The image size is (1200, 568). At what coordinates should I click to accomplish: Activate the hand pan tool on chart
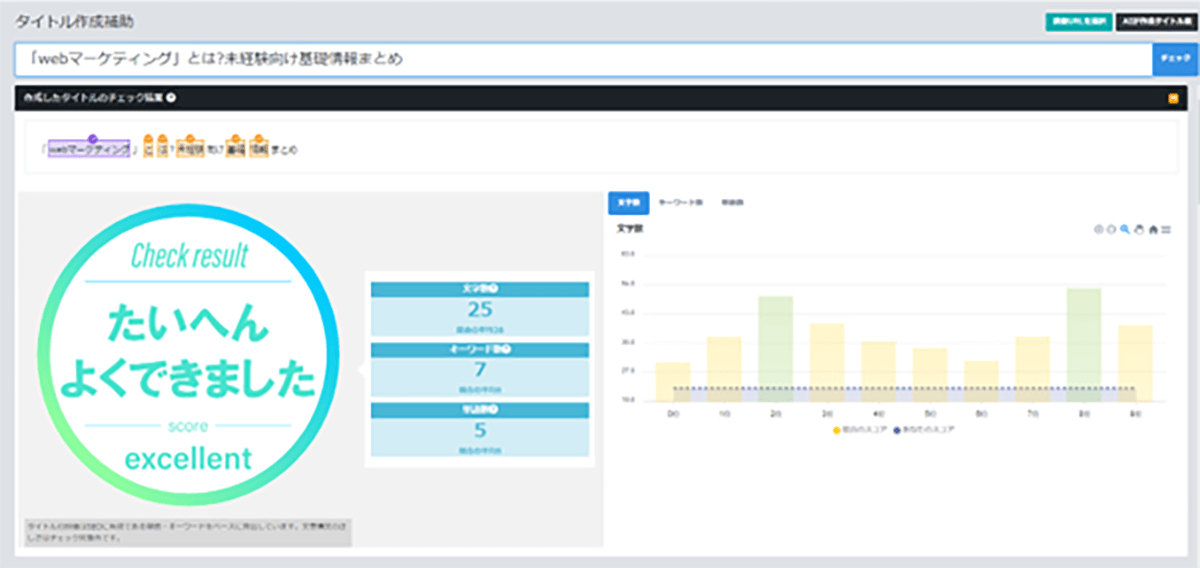pyautogui.click(x=1138, y=229)
